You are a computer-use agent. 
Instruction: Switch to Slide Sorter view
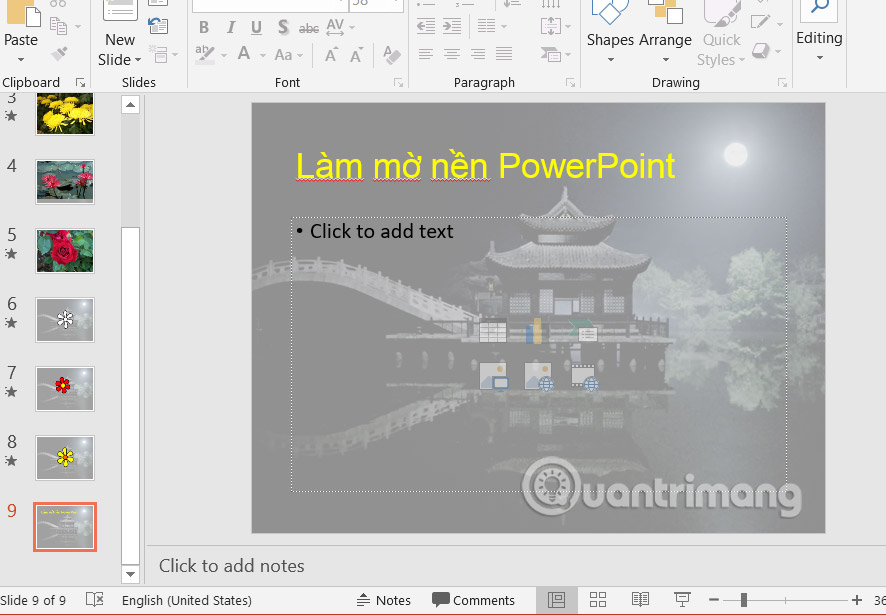598,599
